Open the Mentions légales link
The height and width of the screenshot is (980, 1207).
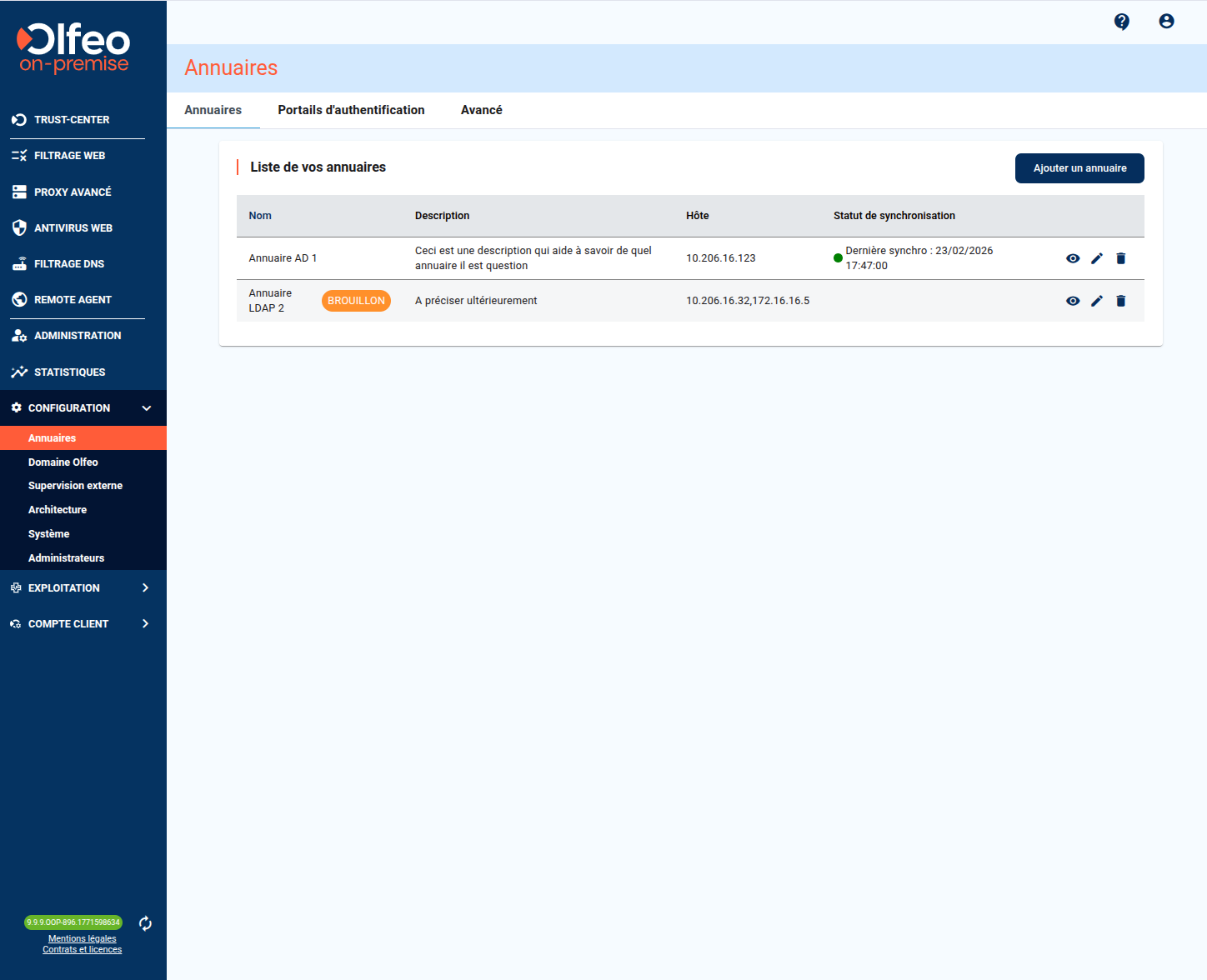(x=83, y=938)
